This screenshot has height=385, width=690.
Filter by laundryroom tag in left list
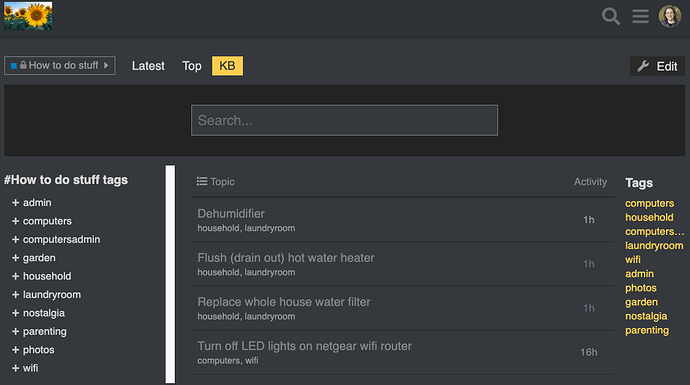click(52, 295)
